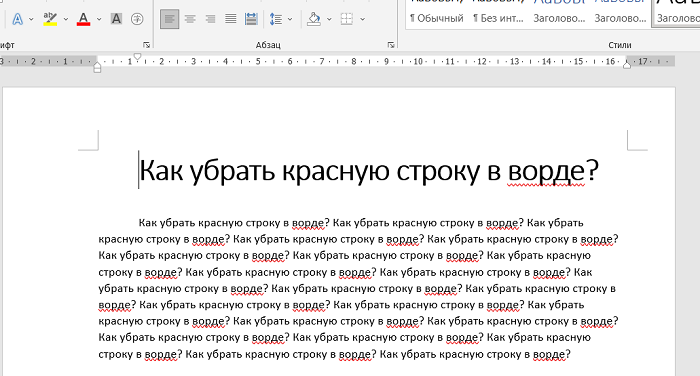Image resolution: width=700 pixels, height=376 pixels.
Task: Click the horizontal ruler at mark 10
Action: click(x=418, y=61)
